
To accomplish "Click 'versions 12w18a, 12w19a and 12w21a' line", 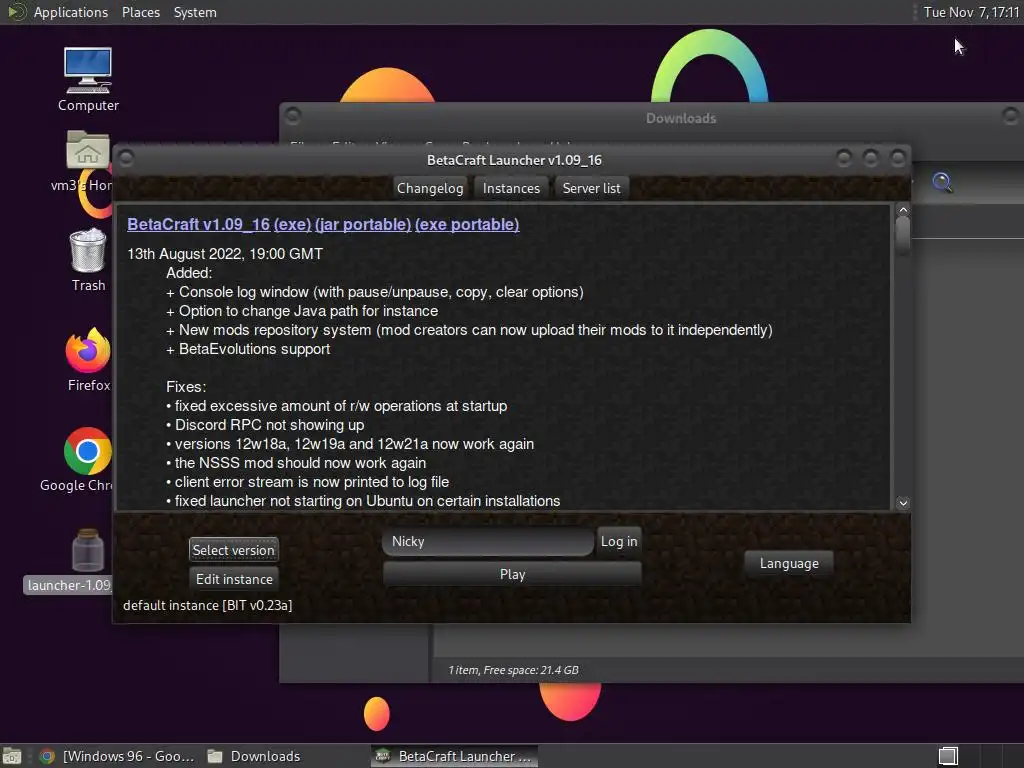I will [x=350, y=444].
